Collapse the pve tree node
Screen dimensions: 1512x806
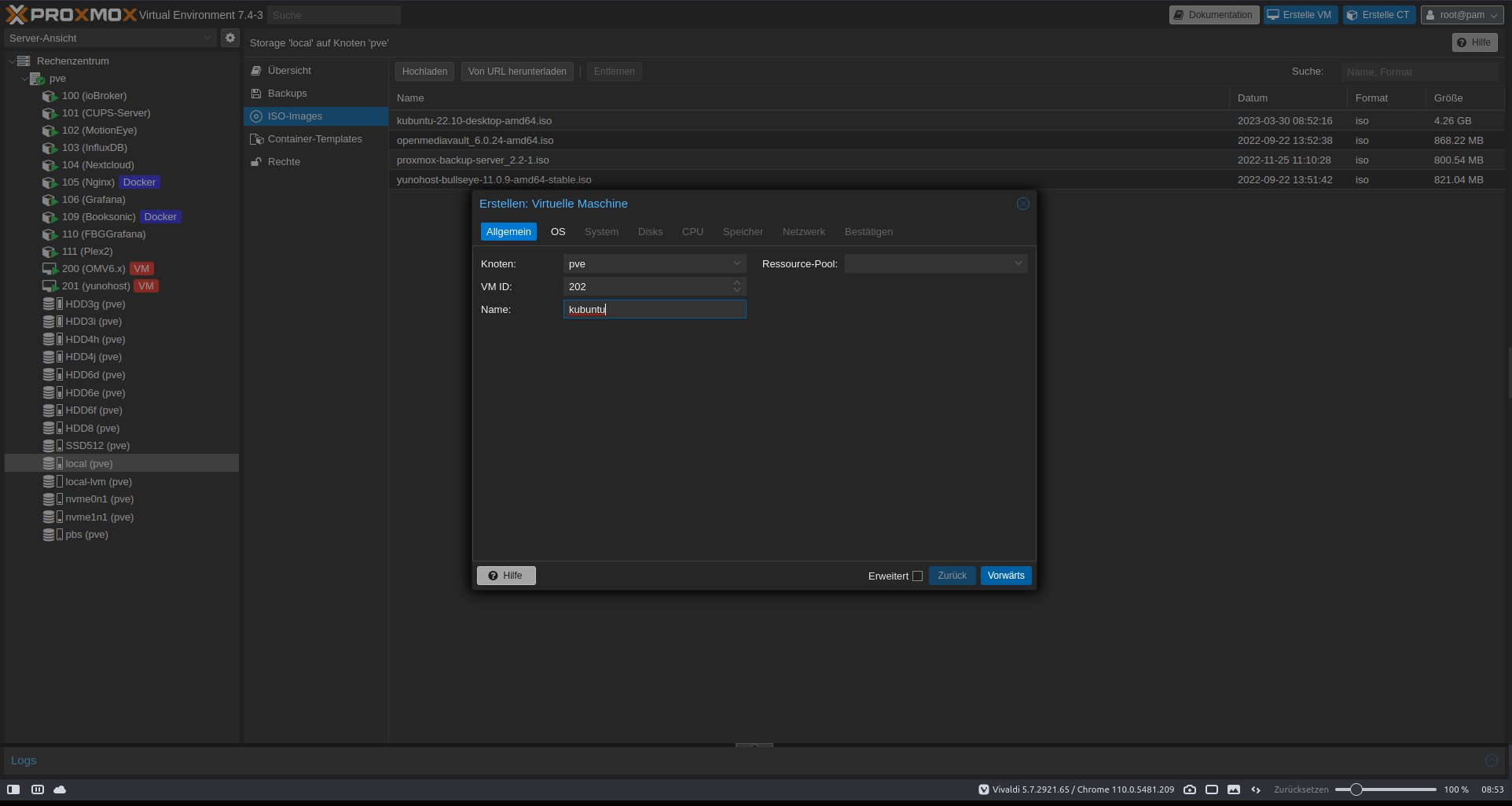point(24,79)
